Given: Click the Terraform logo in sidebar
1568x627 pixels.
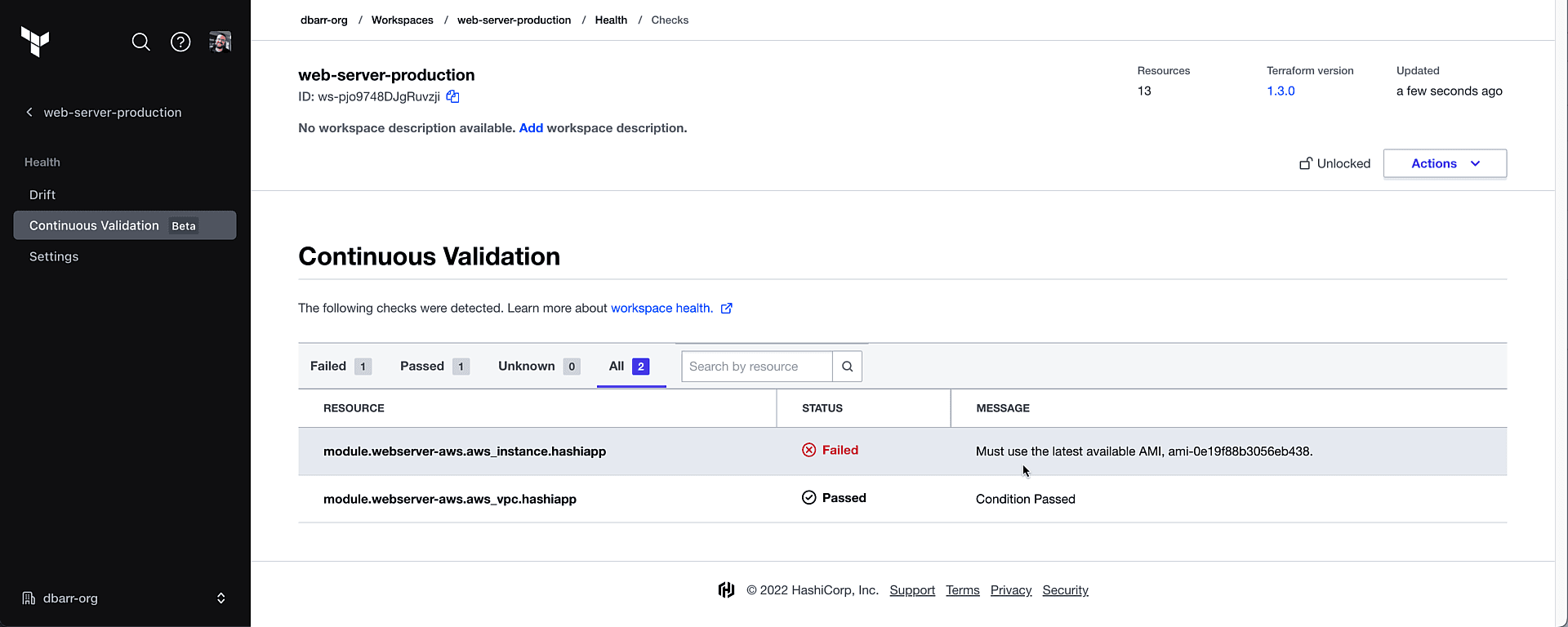Looking at the screenshot, I should [35, 41].
